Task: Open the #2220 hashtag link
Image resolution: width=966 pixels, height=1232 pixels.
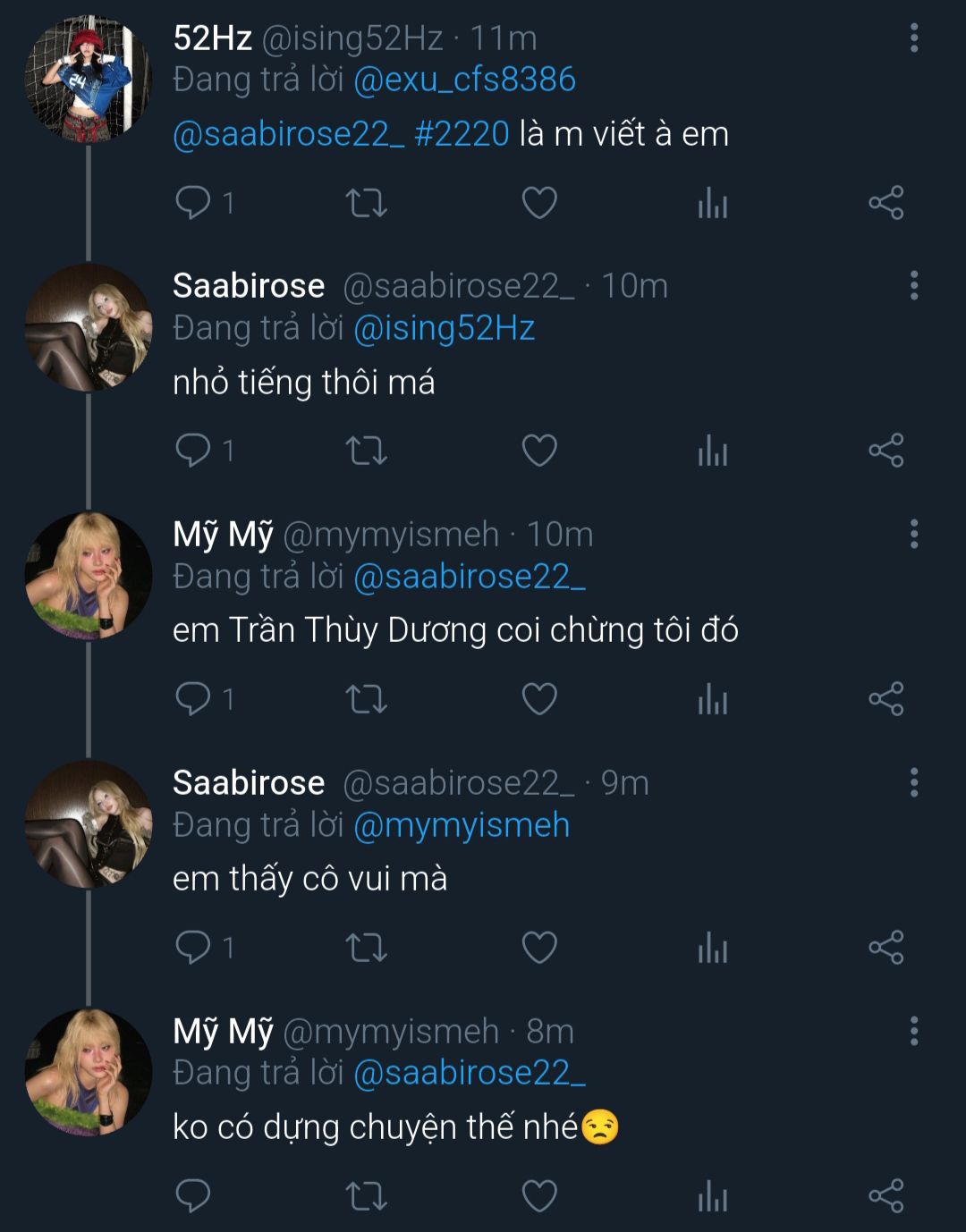Action: [x=462, y=134]
